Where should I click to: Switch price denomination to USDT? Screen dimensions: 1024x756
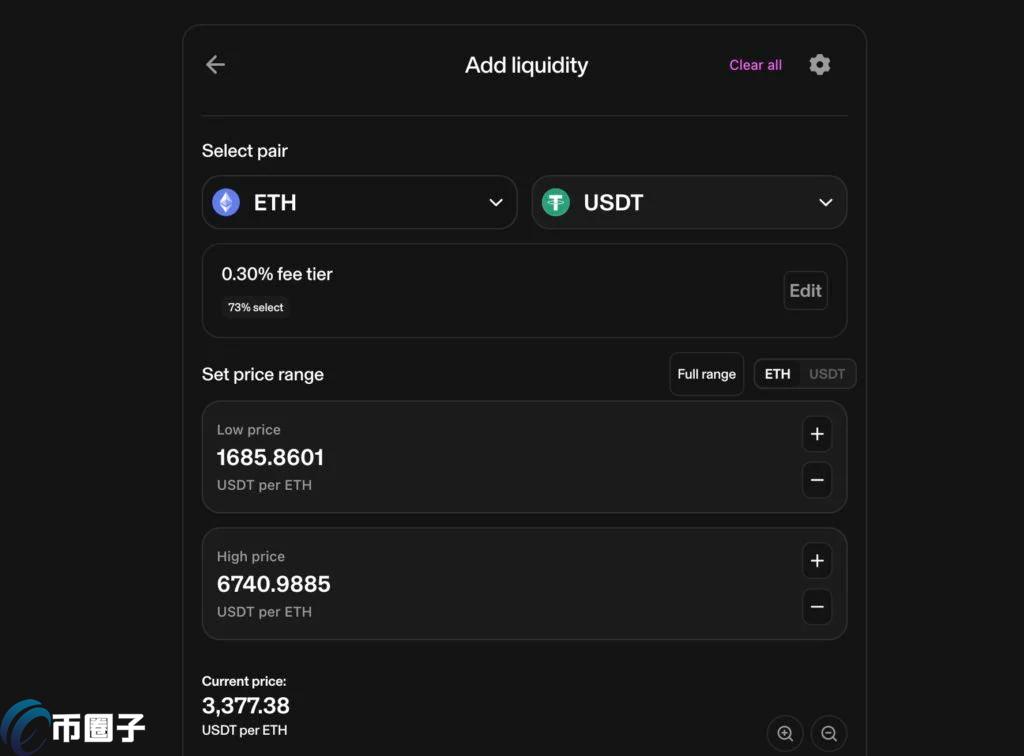pos(827,374)
